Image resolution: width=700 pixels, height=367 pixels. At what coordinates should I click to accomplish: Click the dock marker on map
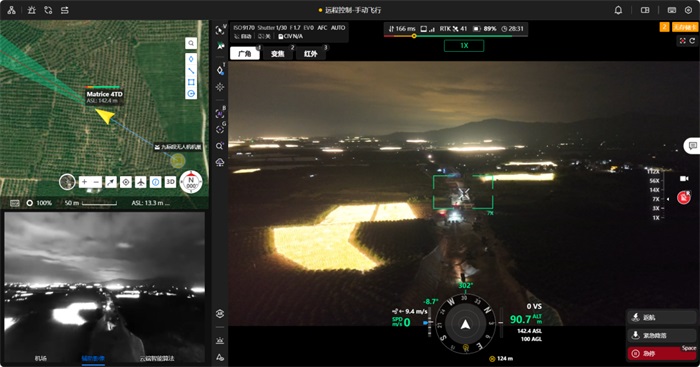(178, 161)
